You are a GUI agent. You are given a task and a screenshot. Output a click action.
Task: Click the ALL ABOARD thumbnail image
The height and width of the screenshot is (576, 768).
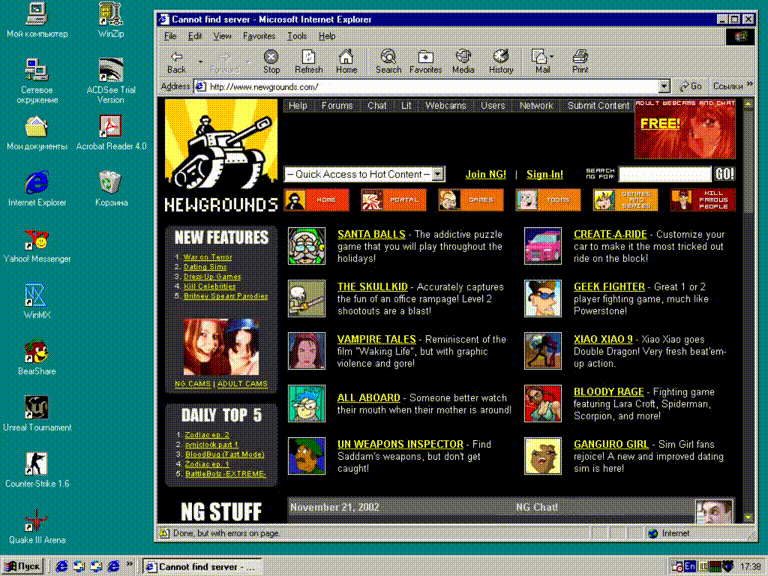click(307, 404)
